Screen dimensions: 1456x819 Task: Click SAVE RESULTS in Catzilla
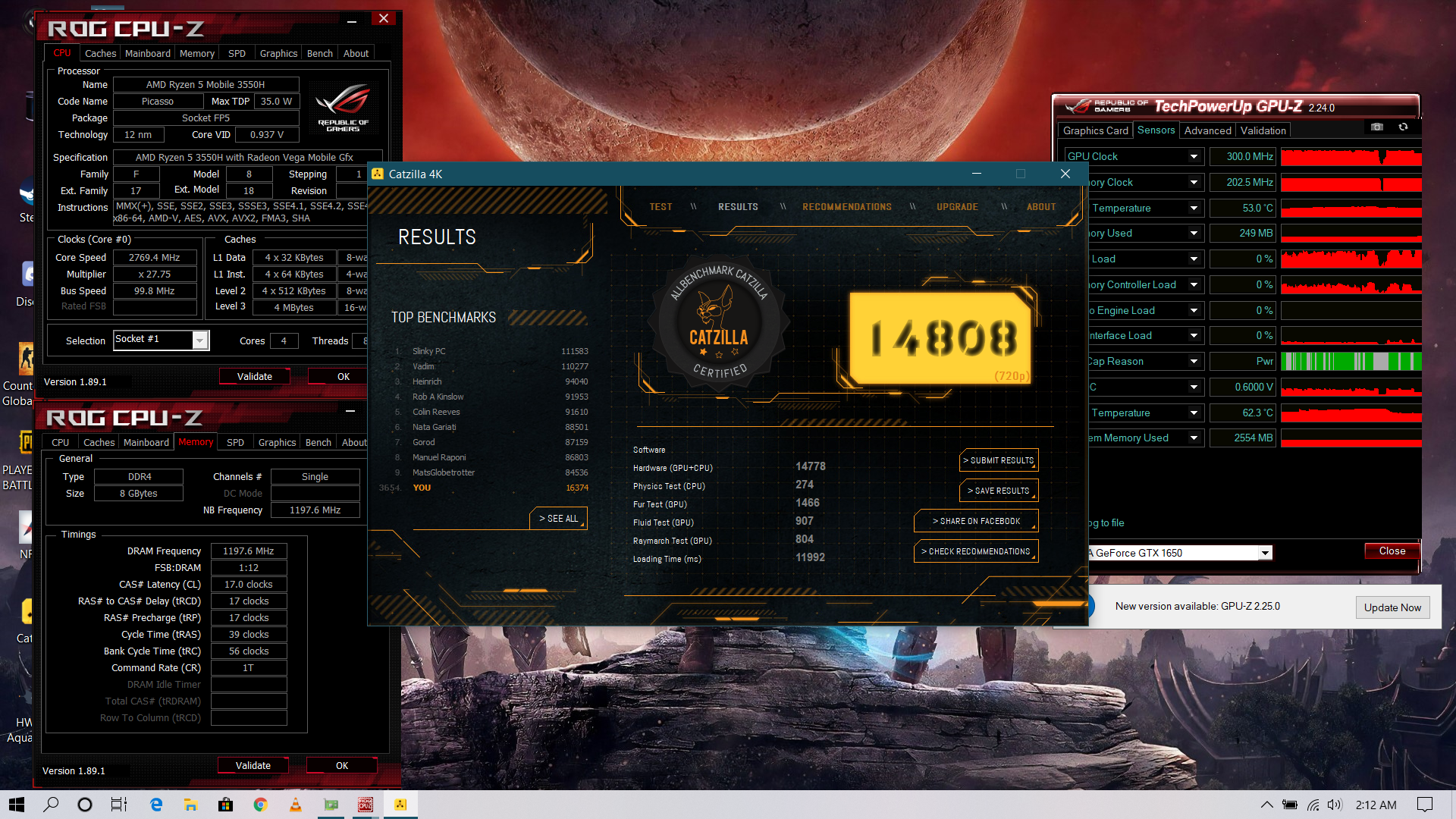point(999,491)
